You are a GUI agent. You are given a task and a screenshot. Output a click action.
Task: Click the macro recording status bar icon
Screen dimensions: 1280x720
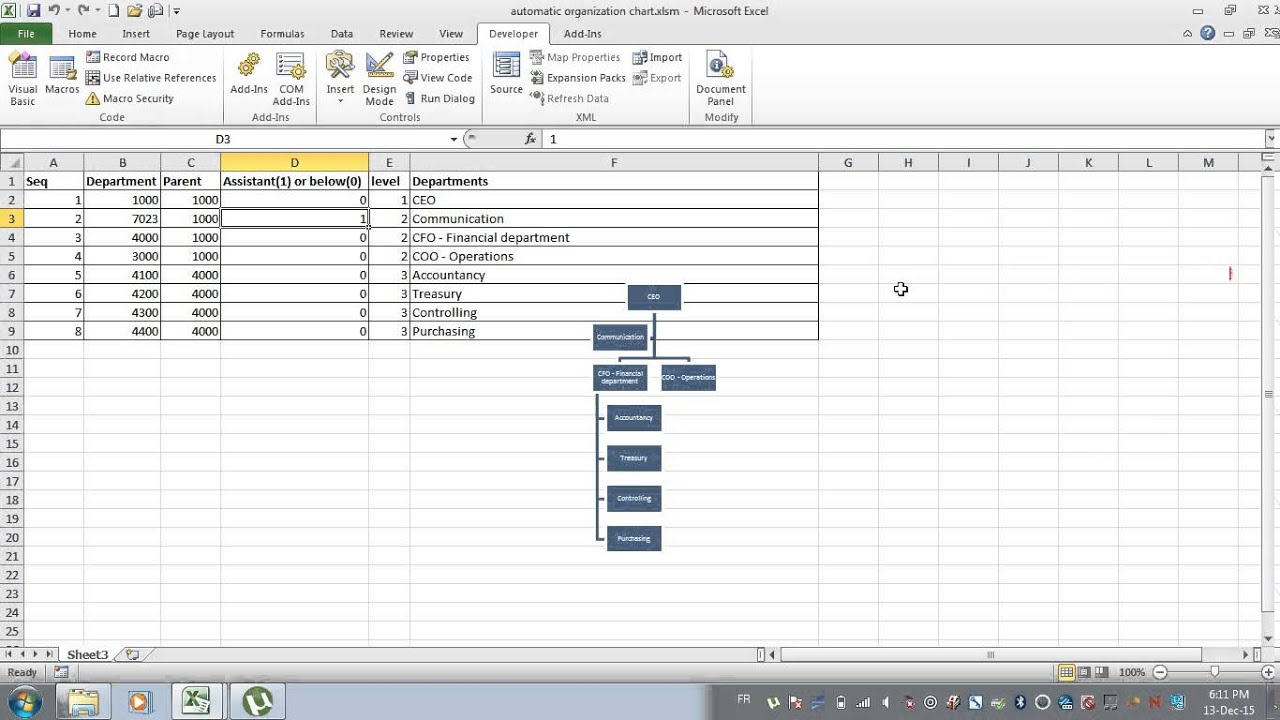click(x=61, y=673)
